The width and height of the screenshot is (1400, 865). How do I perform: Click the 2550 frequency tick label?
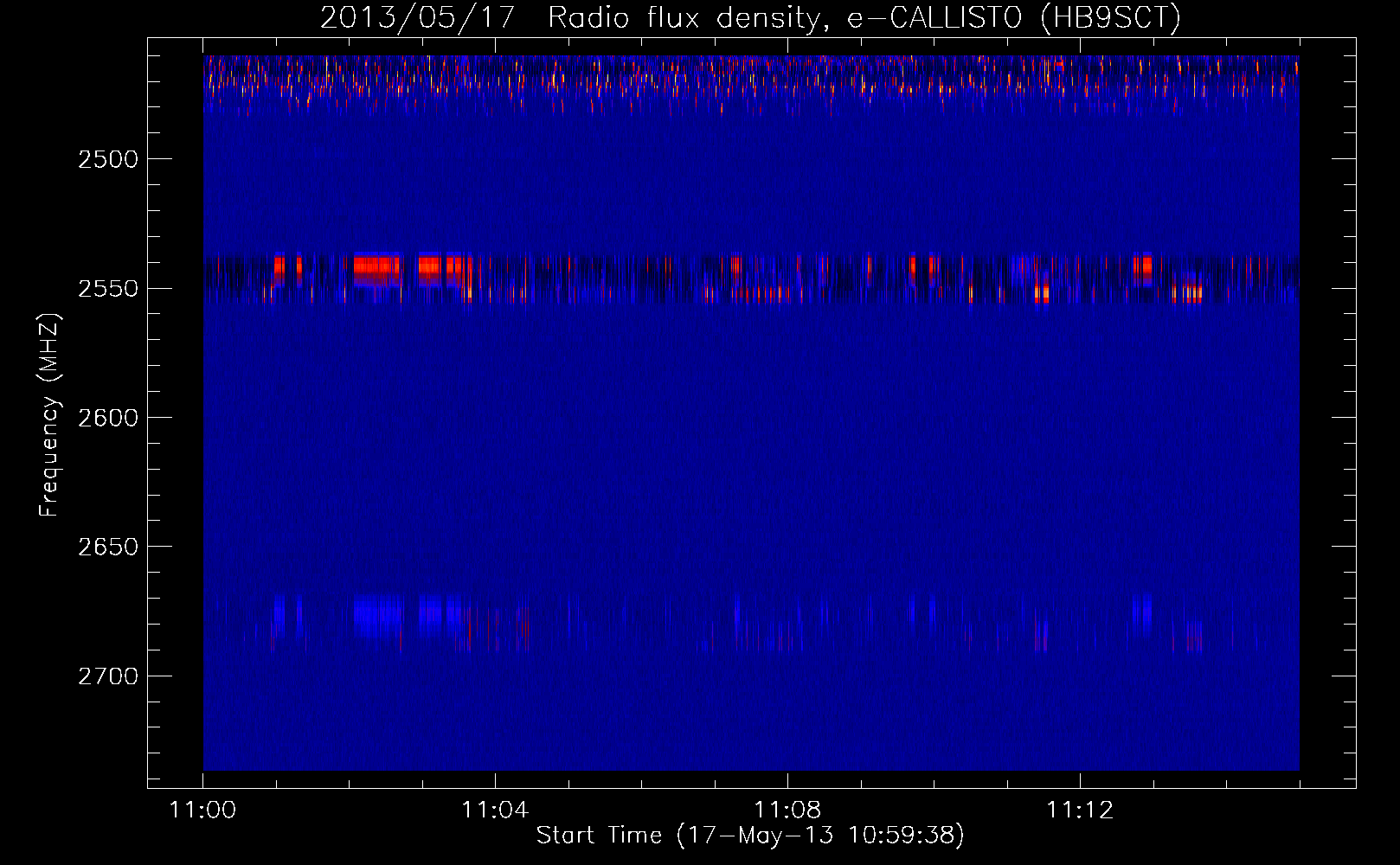pyautogui.click(x=108, y=288)
